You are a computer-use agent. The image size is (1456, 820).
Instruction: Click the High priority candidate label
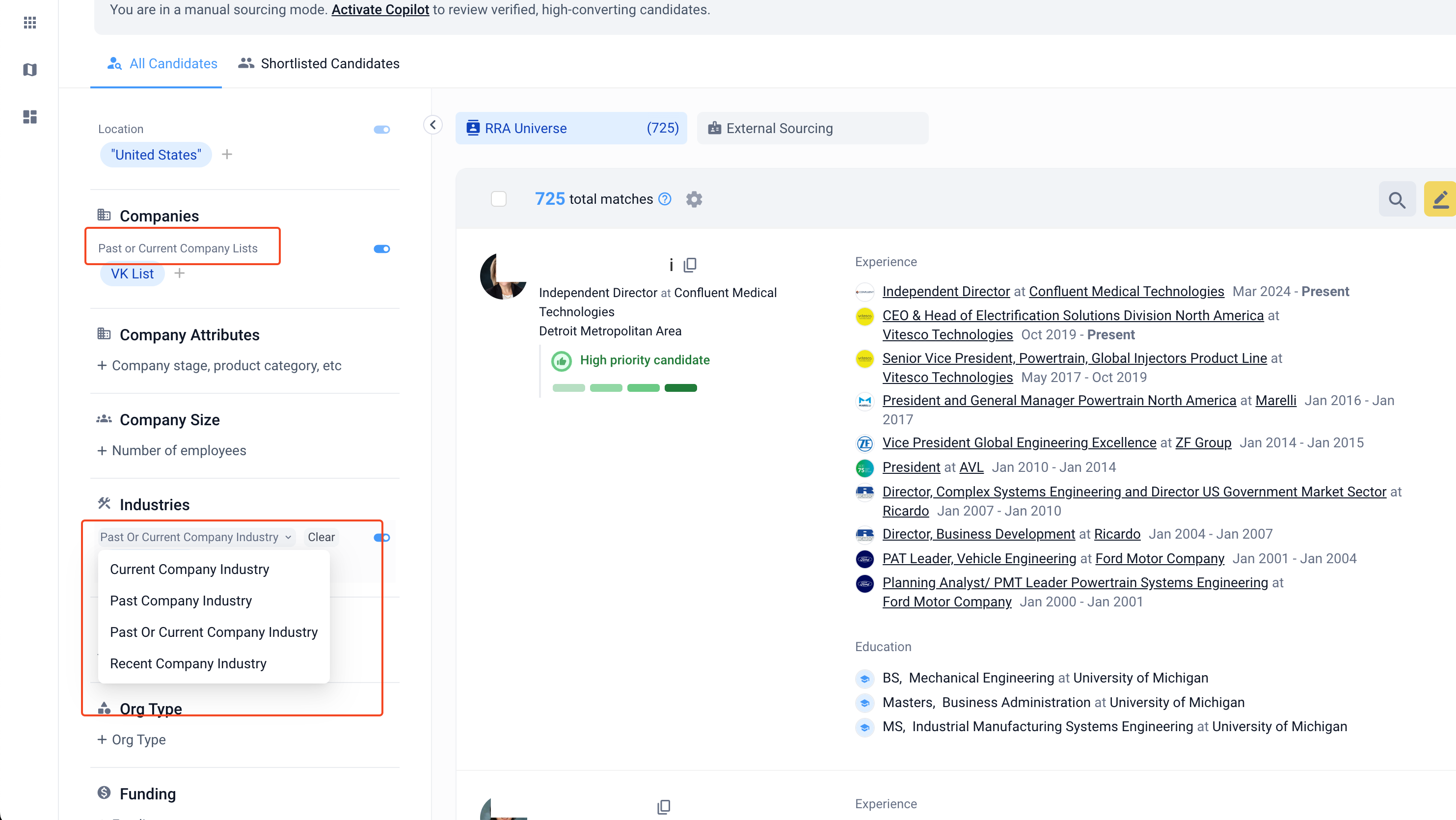(x=645, y=361)
